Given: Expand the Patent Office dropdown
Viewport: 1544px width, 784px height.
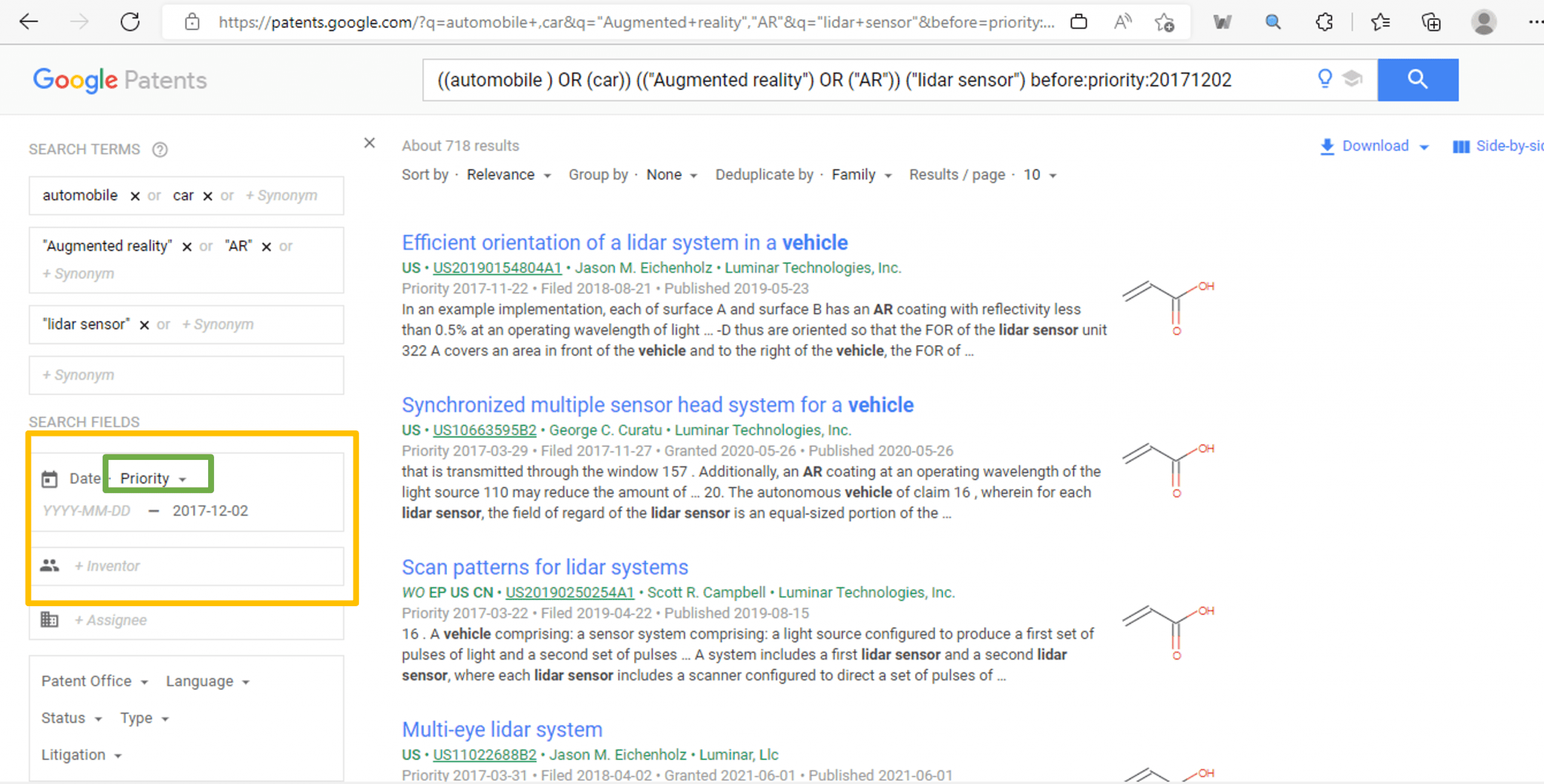Looking at the screenshot, I should 93,680.
